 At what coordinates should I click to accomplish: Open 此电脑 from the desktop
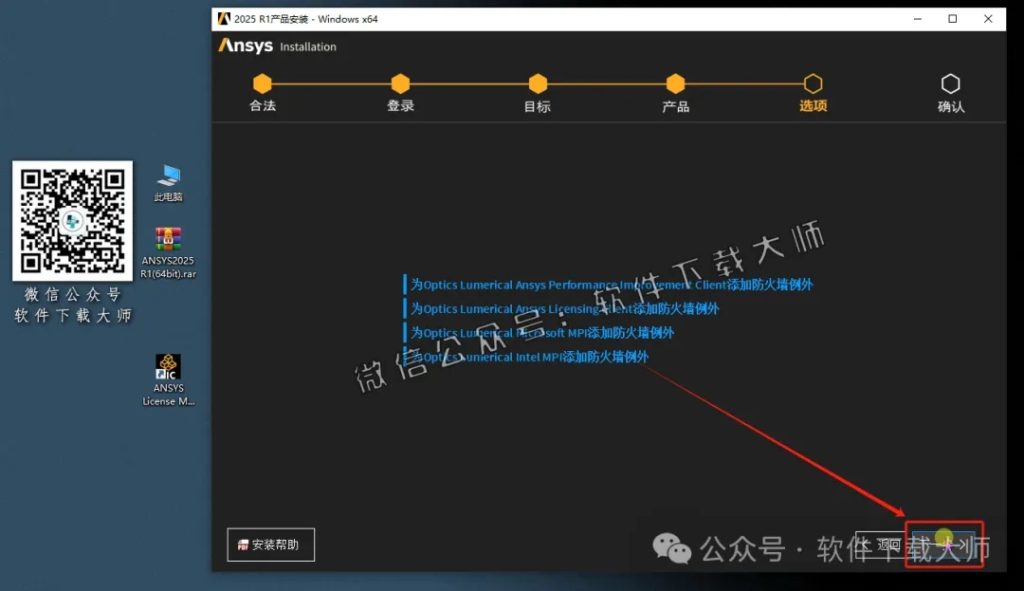click(x=167, y=180)
